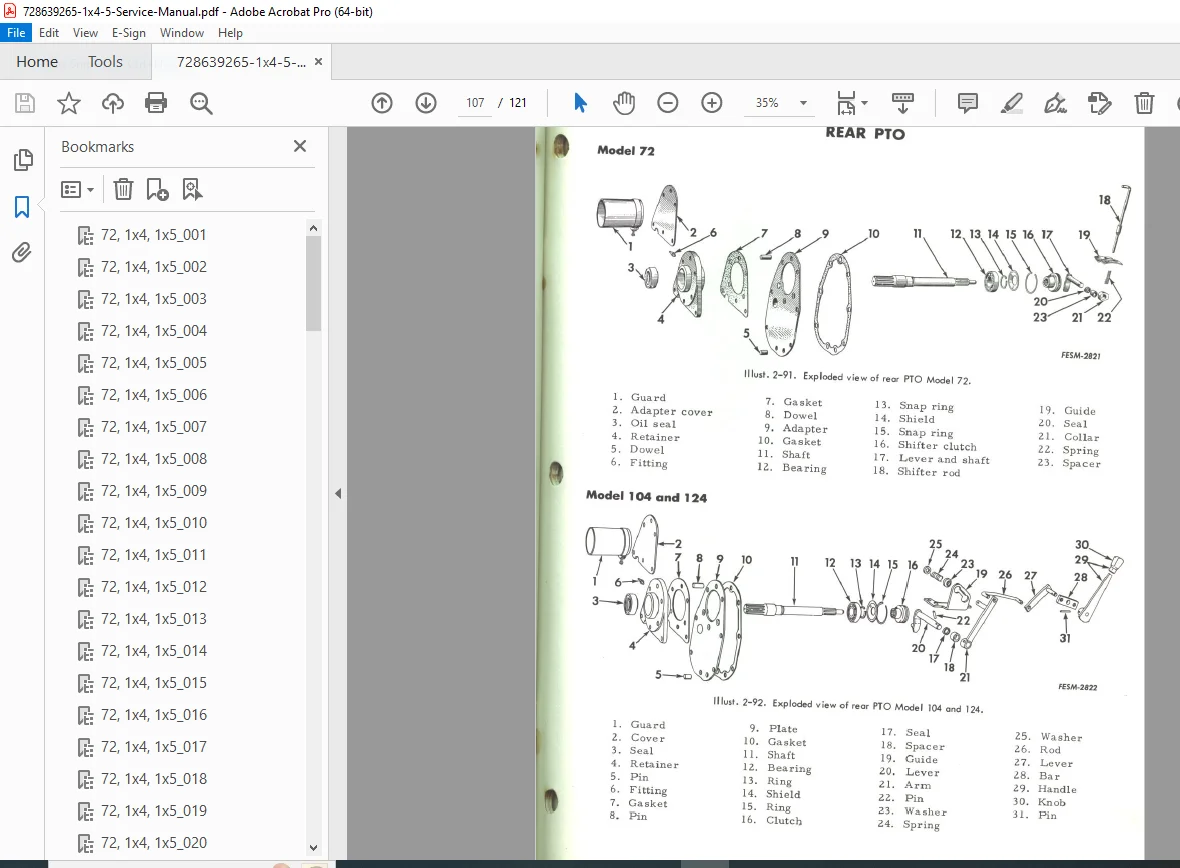Switch to the Tools tab

[x=105, y=62]
